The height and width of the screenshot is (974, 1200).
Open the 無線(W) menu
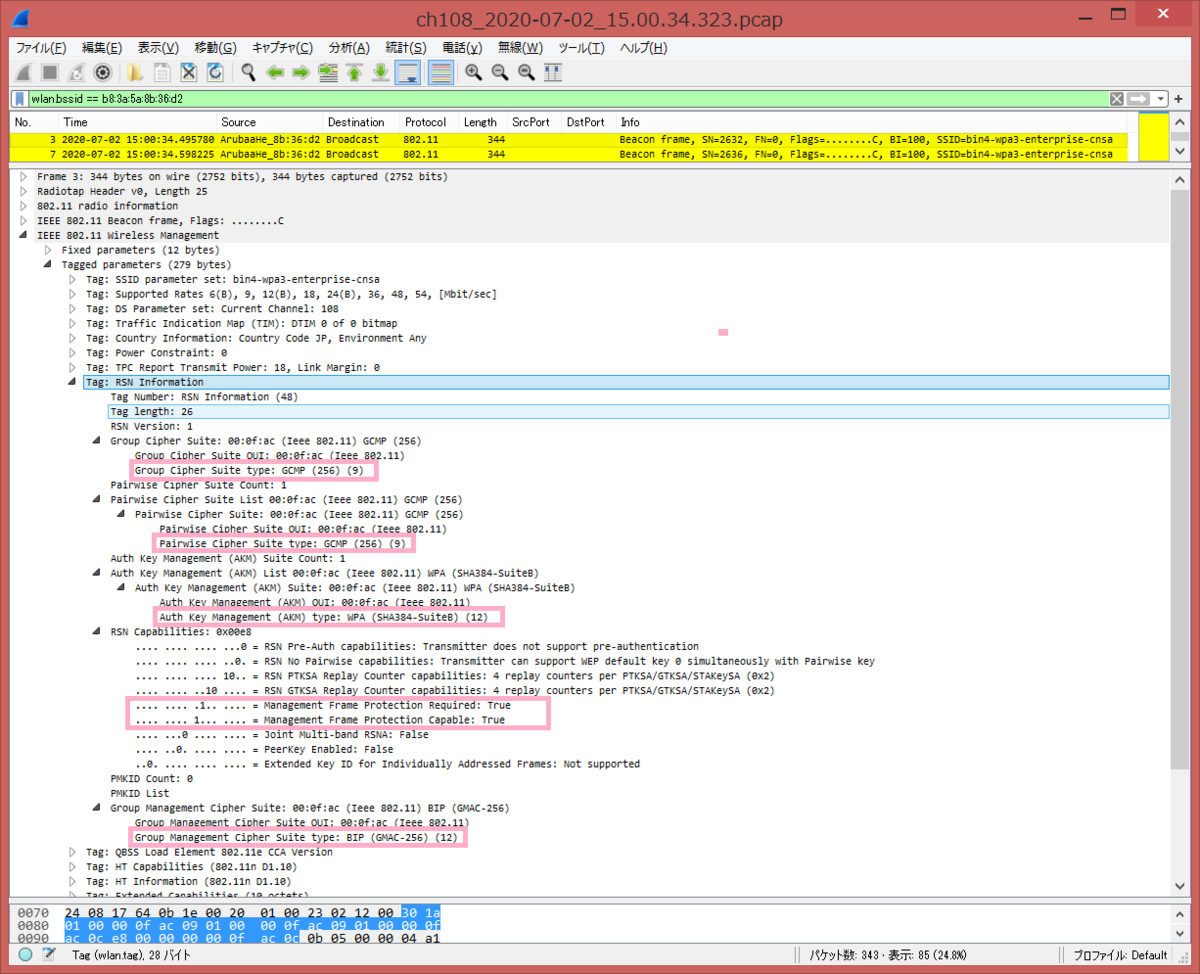pos(520,48)
